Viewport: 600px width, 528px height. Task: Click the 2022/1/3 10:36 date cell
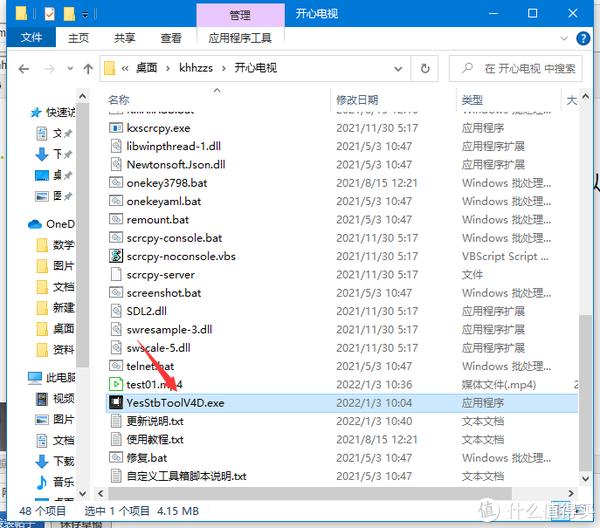click(x=374, y=385)
